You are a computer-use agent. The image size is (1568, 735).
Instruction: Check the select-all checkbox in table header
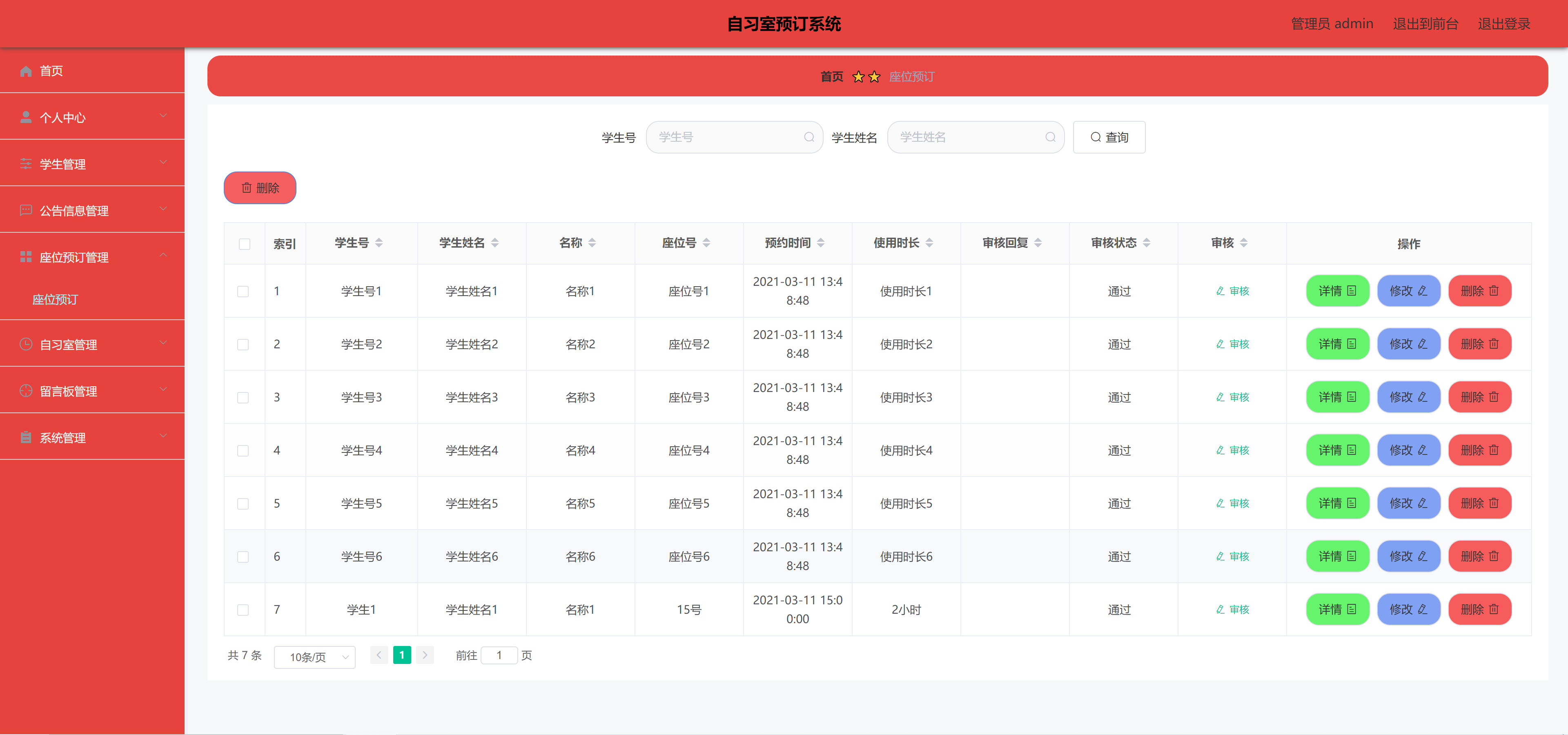(244, 244)
